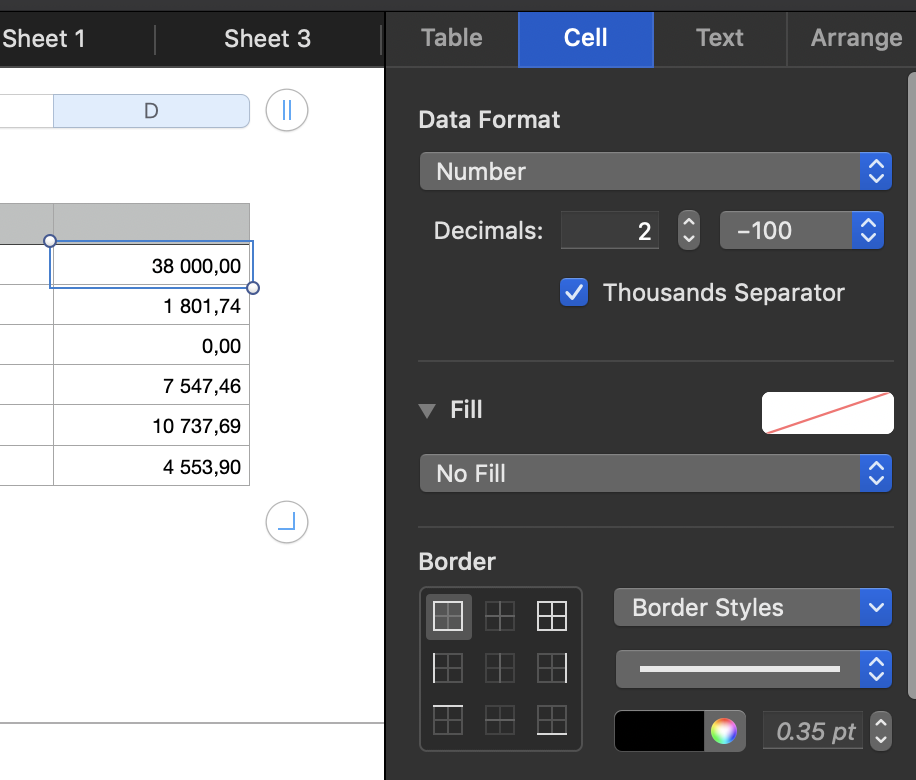Open the Border Styles popup button

(752, 607)
